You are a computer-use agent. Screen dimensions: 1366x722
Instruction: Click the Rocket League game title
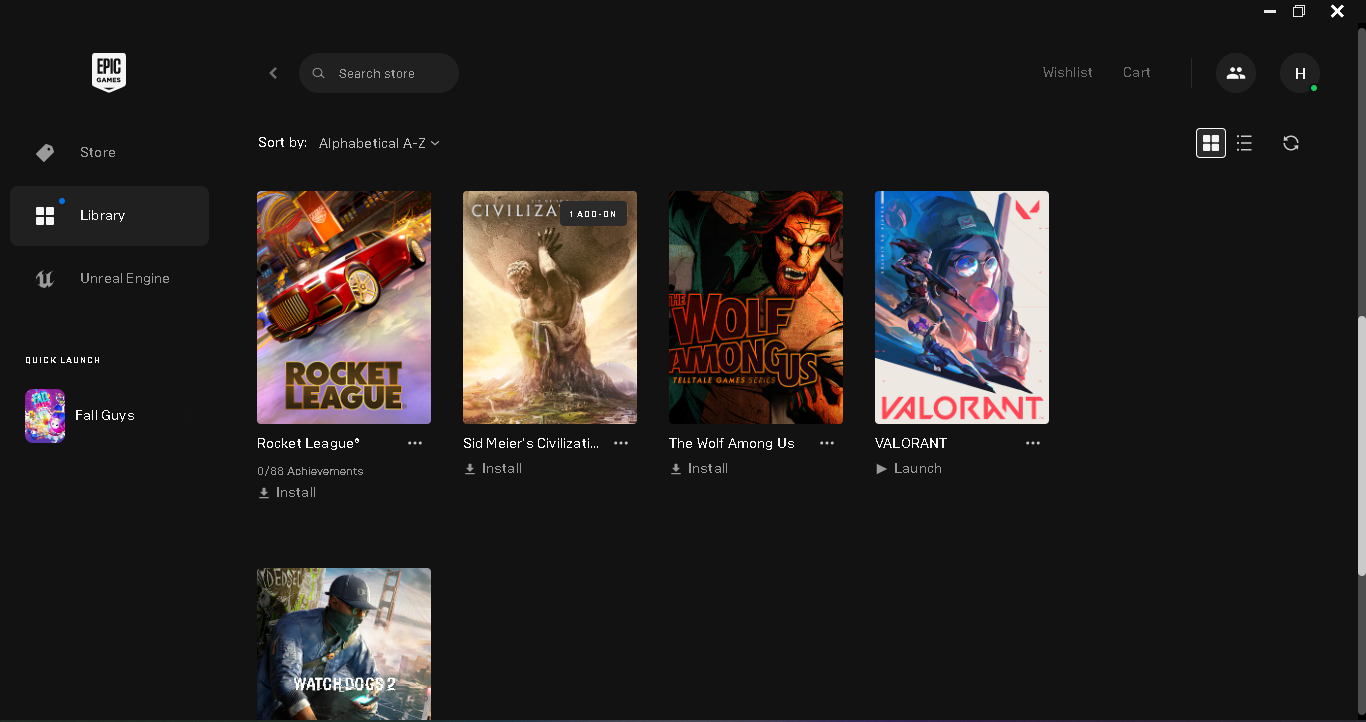point(308,443)
